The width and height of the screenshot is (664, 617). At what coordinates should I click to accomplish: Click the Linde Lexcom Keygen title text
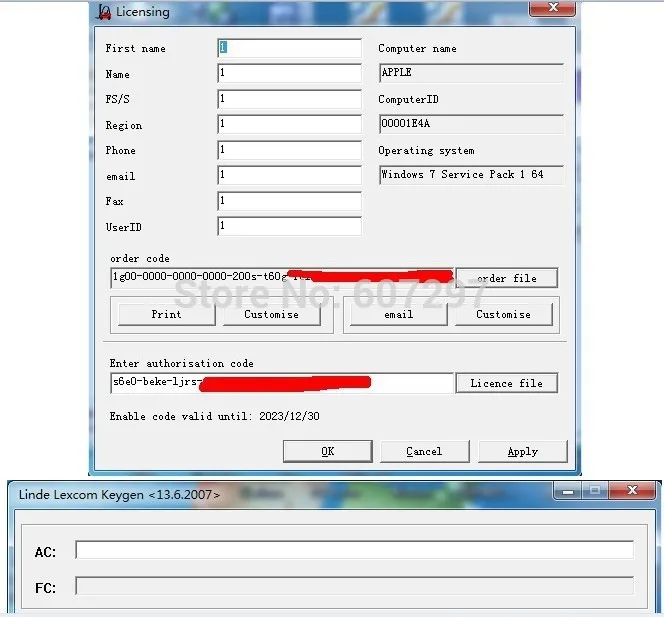tap(119, 495)
